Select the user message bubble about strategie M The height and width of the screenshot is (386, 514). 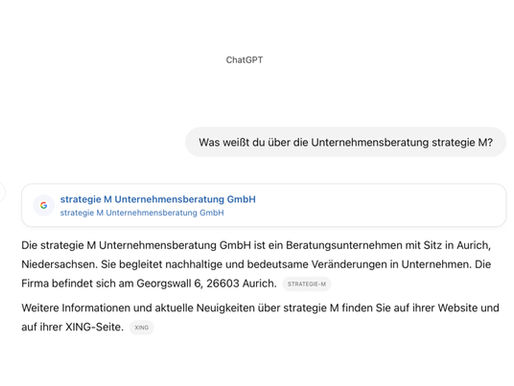(346, 142)
